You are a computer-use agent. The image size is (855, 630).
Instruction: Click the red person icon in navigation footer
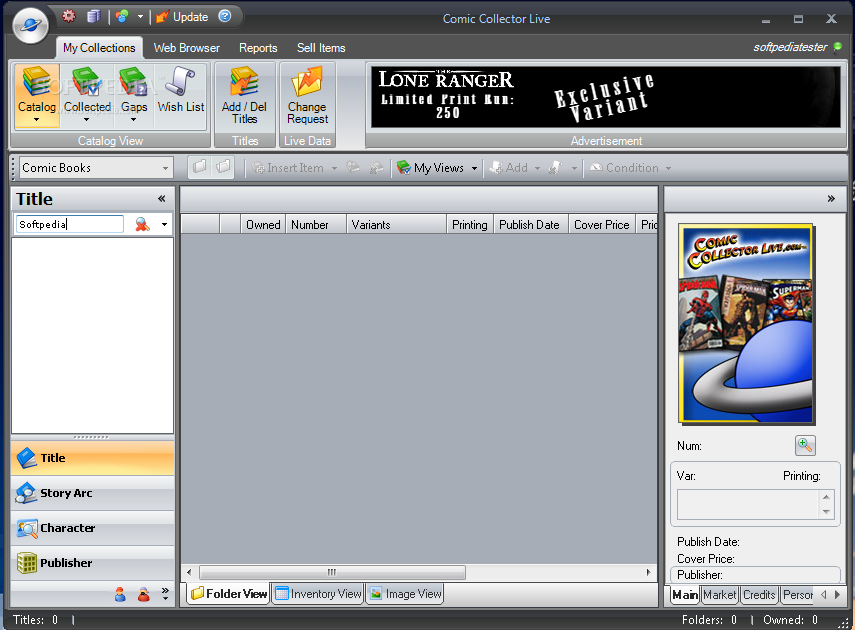pos(143,594)
